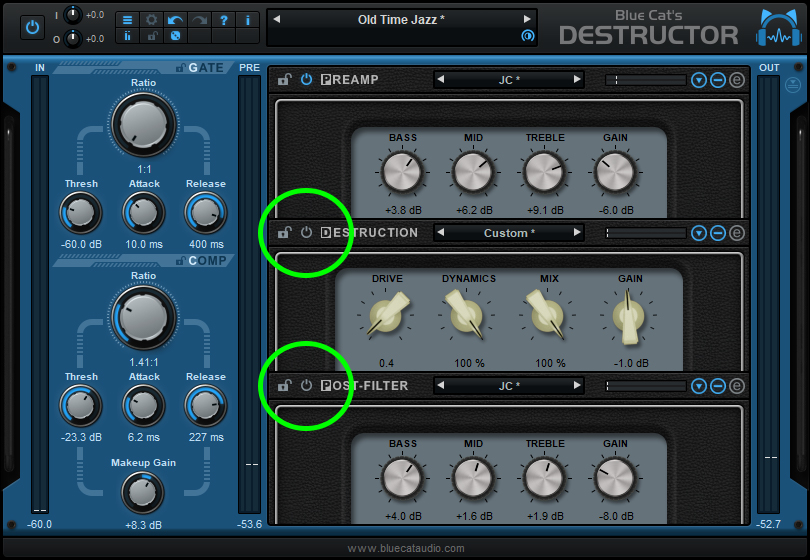Select next PREAMP preset arrow
810x560 pixels.
577,80
